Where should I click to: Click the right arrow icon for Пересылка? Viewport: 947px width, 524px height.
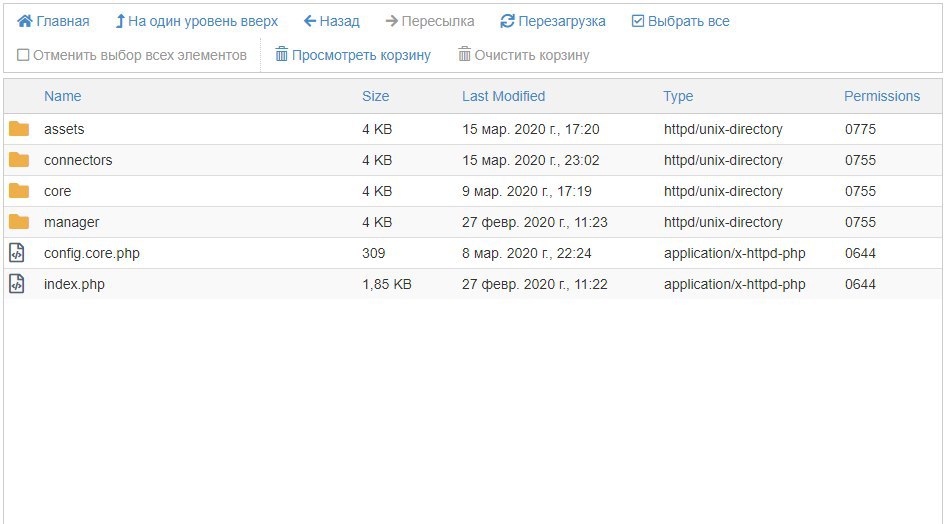click(391, 21)
